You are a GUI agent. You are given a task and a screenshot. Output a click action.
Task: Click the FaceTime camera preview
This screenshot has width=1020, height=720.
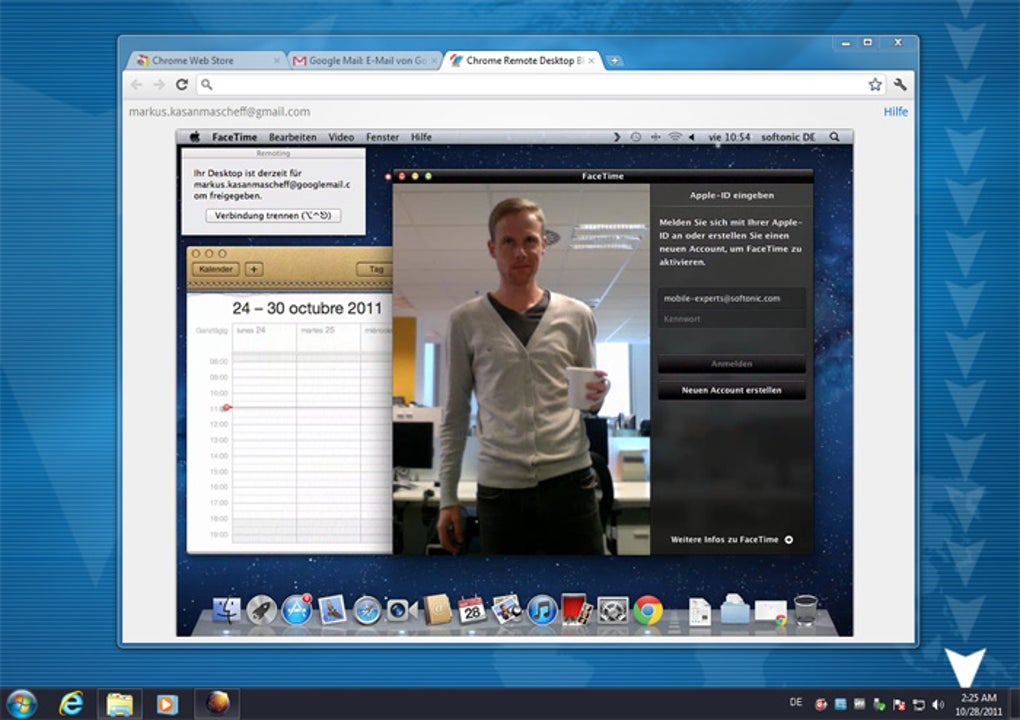point(521,369)
